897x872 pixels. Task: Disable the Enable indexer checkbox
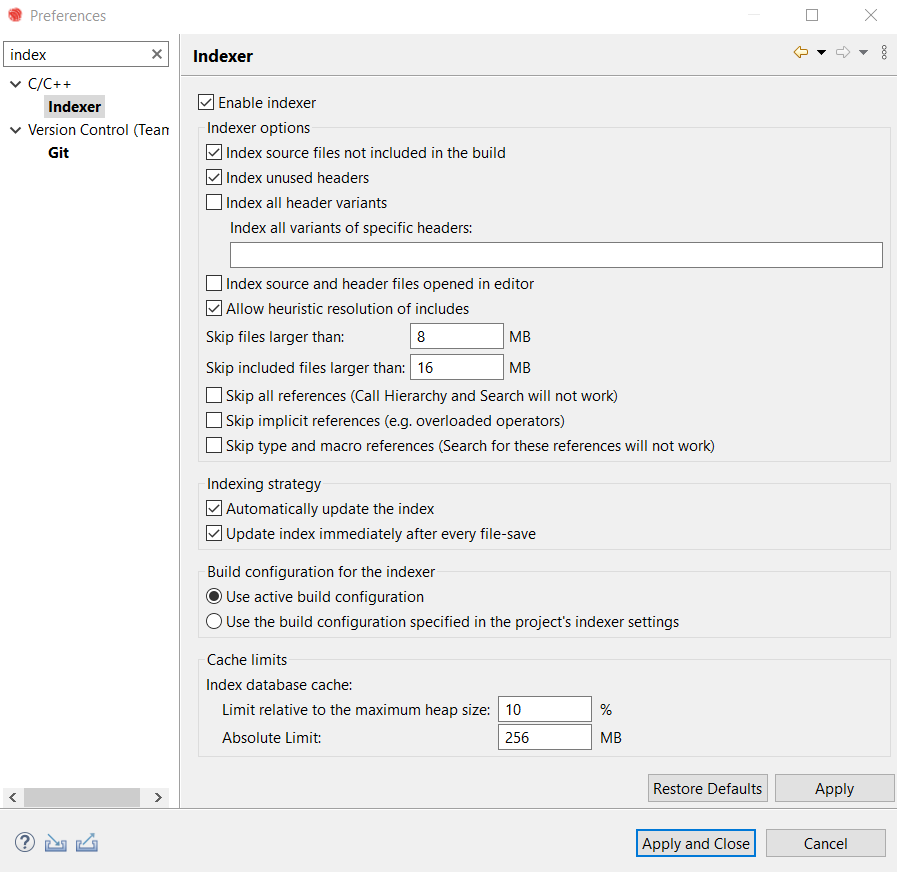206,102
